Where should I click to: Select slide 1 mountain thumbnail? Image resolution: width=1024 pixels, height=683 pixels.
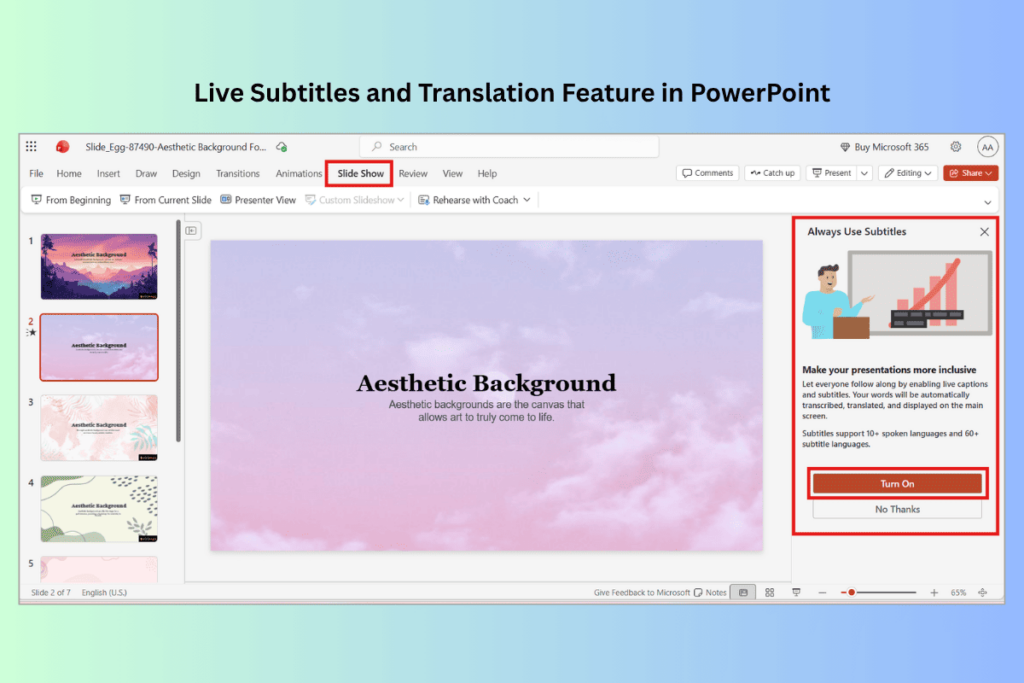click(99, 266)
